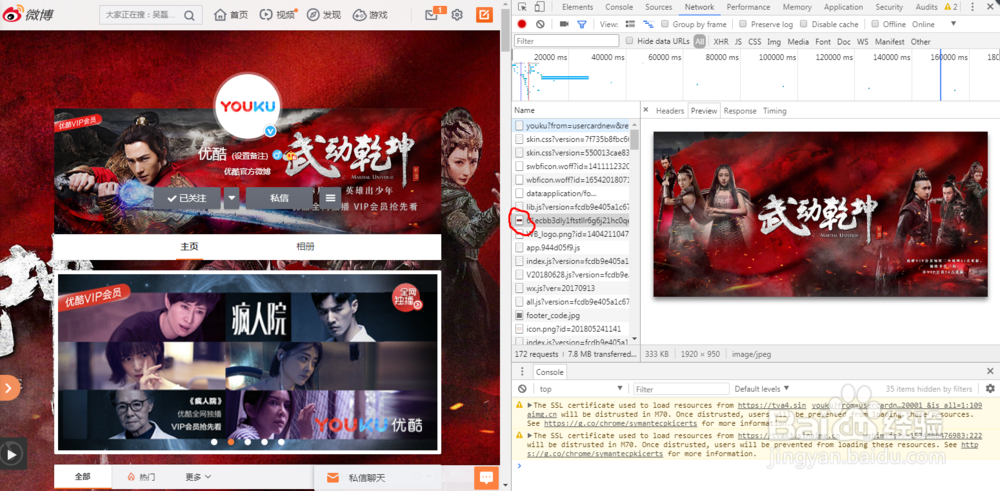The width and height of the screenshot is (1000, 491).
Task: Open Weibo home 首页 icon
Action: [x=231, y=15]
